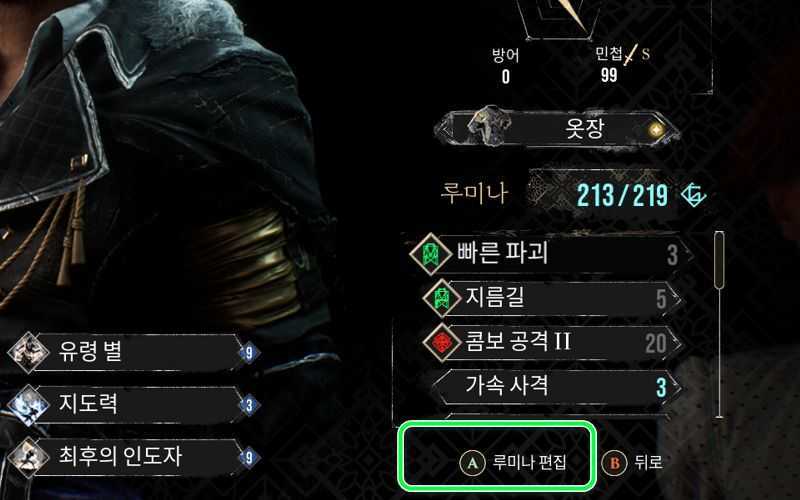This screenshot has width=800, height=500.
Task: Click the 최후의 인도자 cost badge 9
Action: point(249,457)
